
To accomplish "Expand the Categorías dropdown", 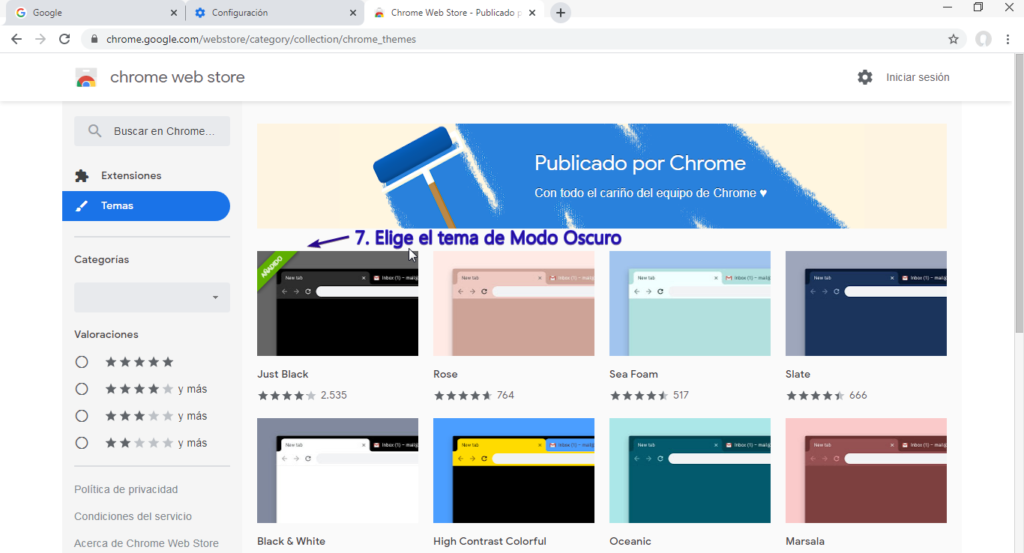I will (x=152, y=297).
